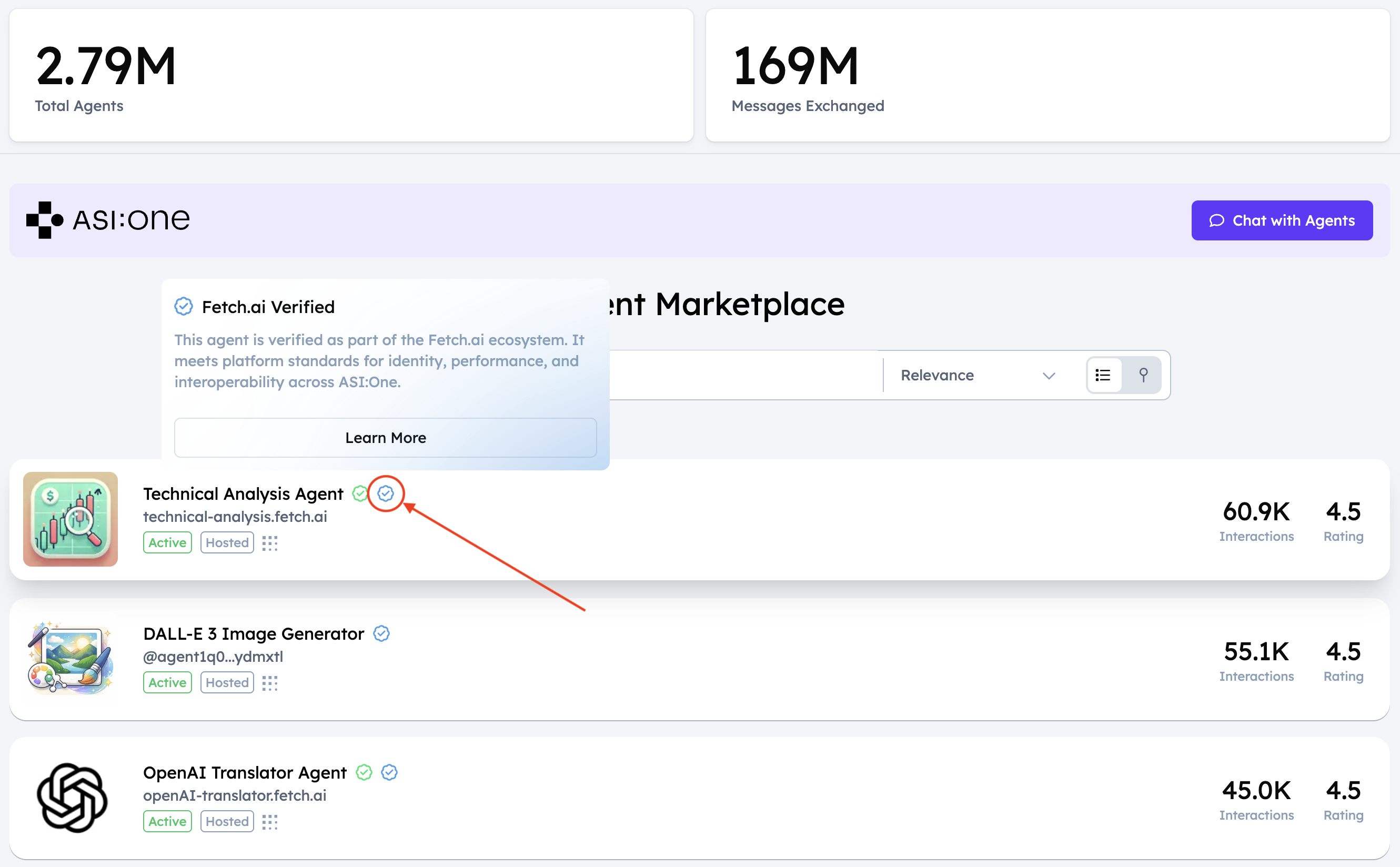
Task: Click the chevron arrow on Relevance dropdown
Action: (1049, 376)
